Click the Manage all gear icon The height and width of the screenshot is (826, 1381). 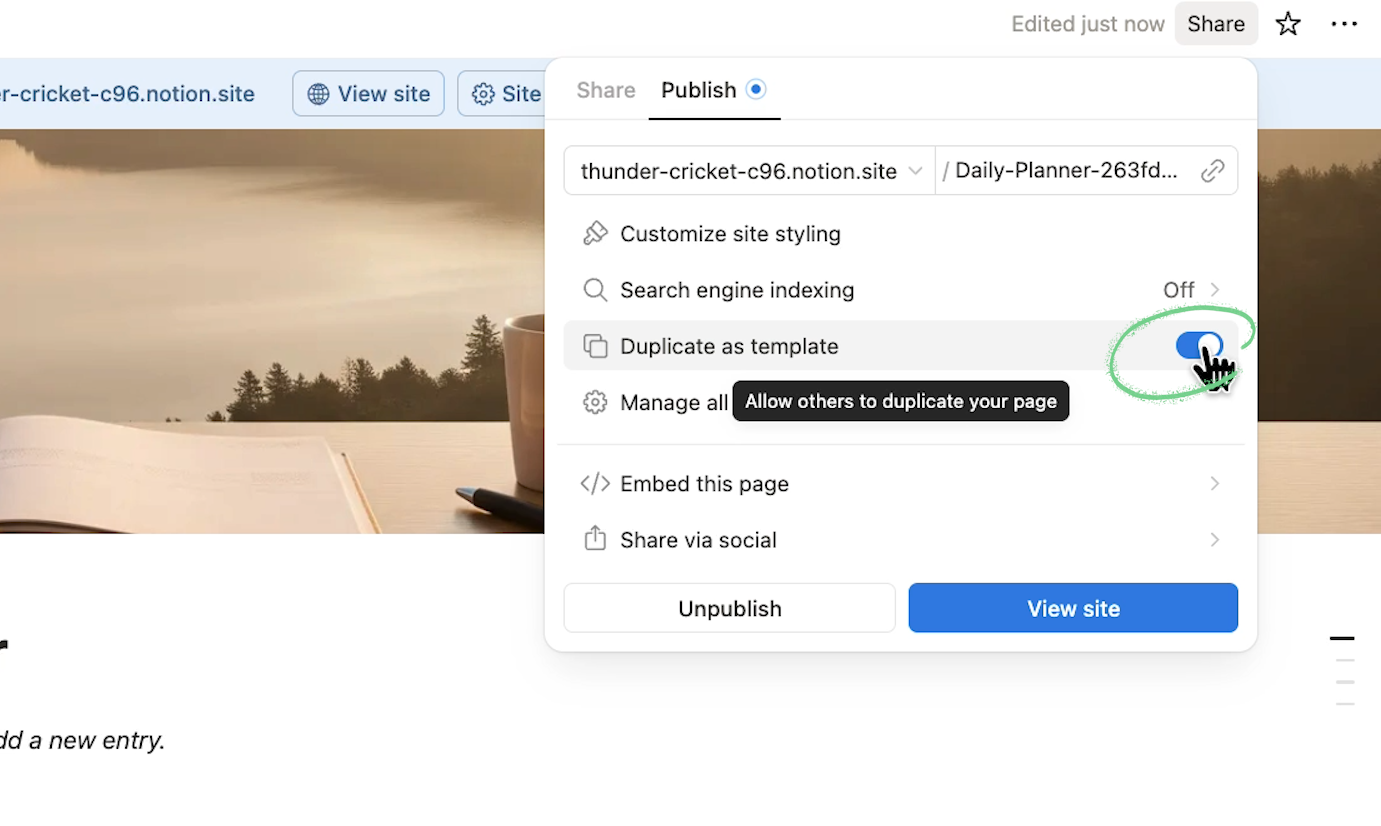click(595, 402)
